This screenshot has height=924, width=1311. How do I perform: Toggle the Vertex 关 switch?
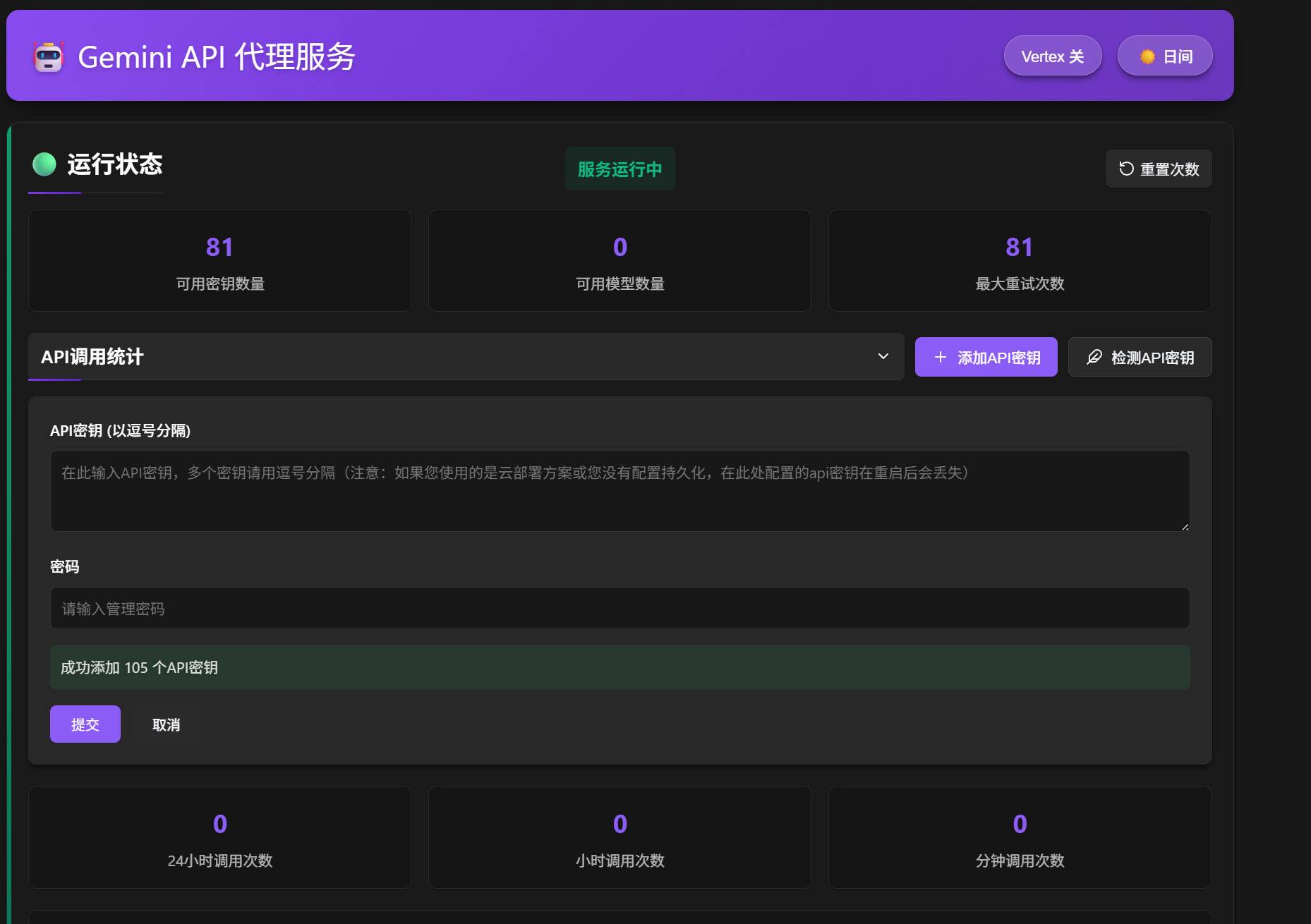point(1052,56)
